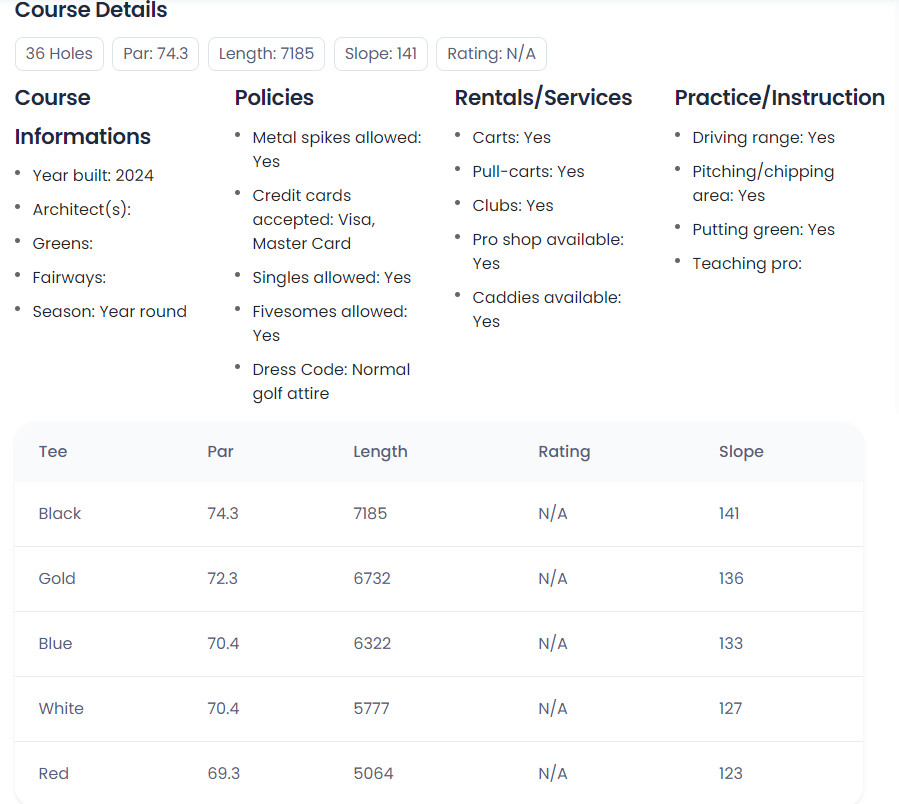
Task: Select the White tee row name
Action: coord(61,708)
